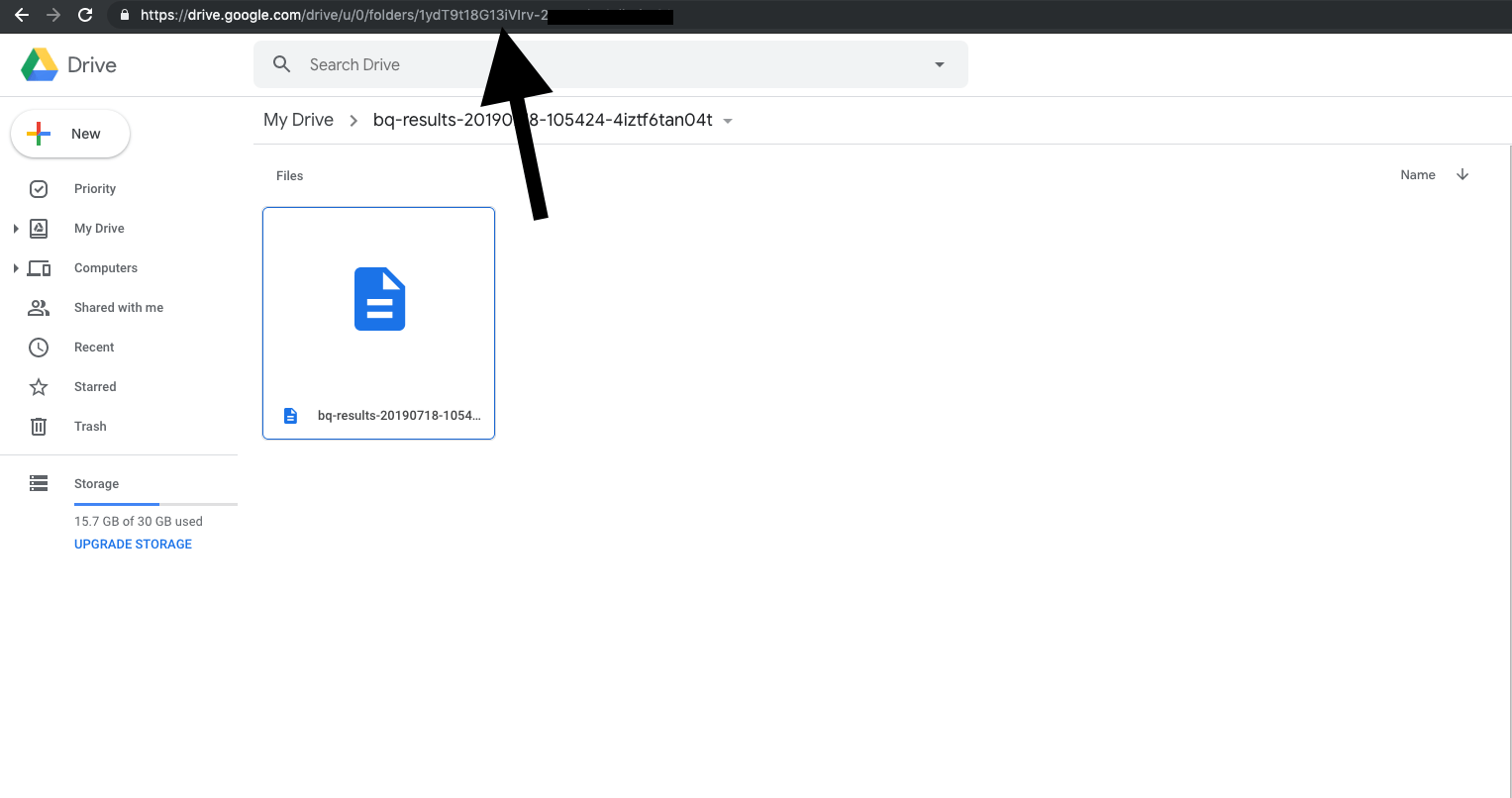The width and height of the screenshot is (1512, 798).
Task: Click the browser forward arrow
Action: click(53, 15)
